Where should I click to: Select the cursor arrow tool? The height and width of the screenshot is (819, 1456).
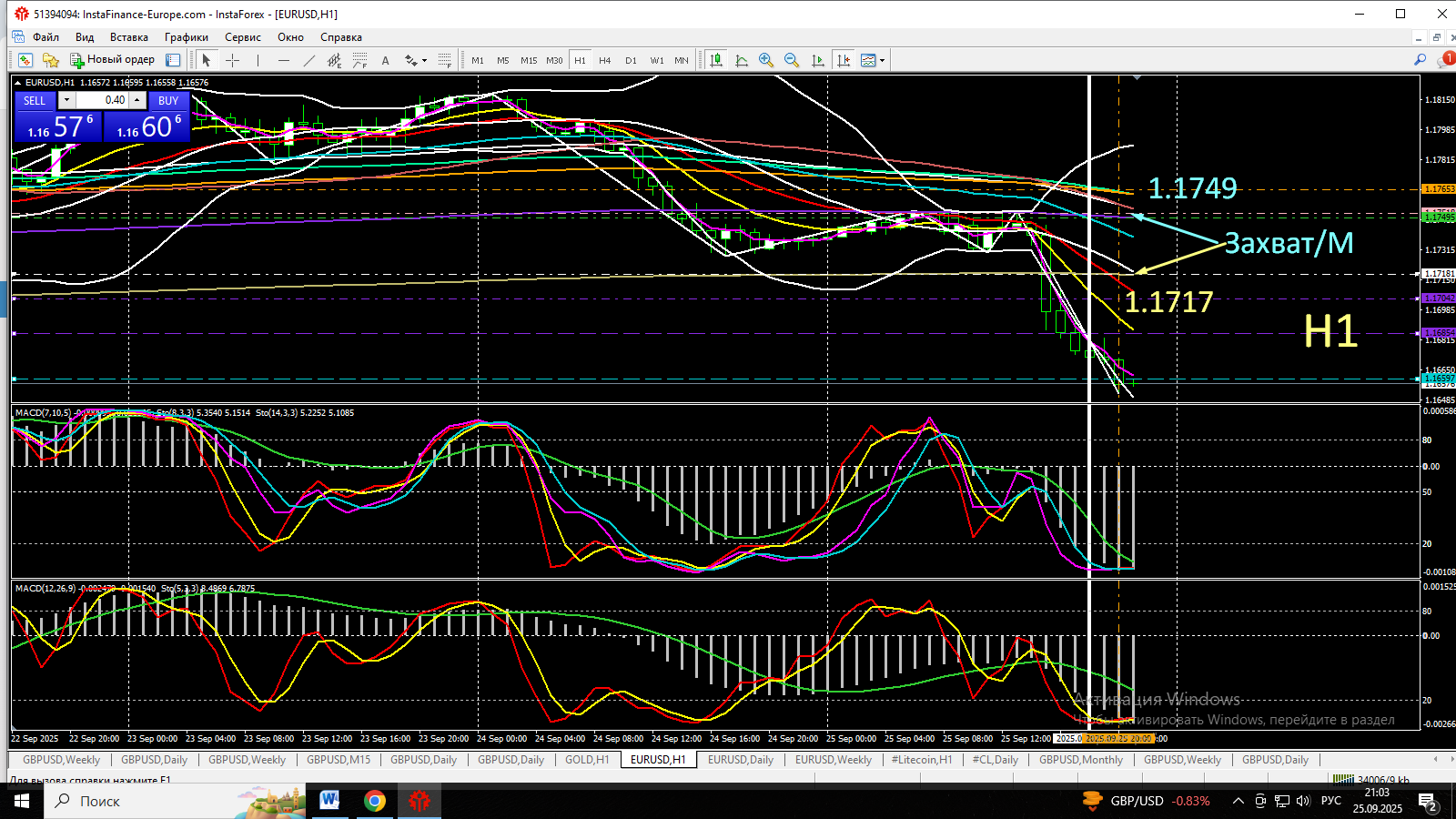pos(207,60)
